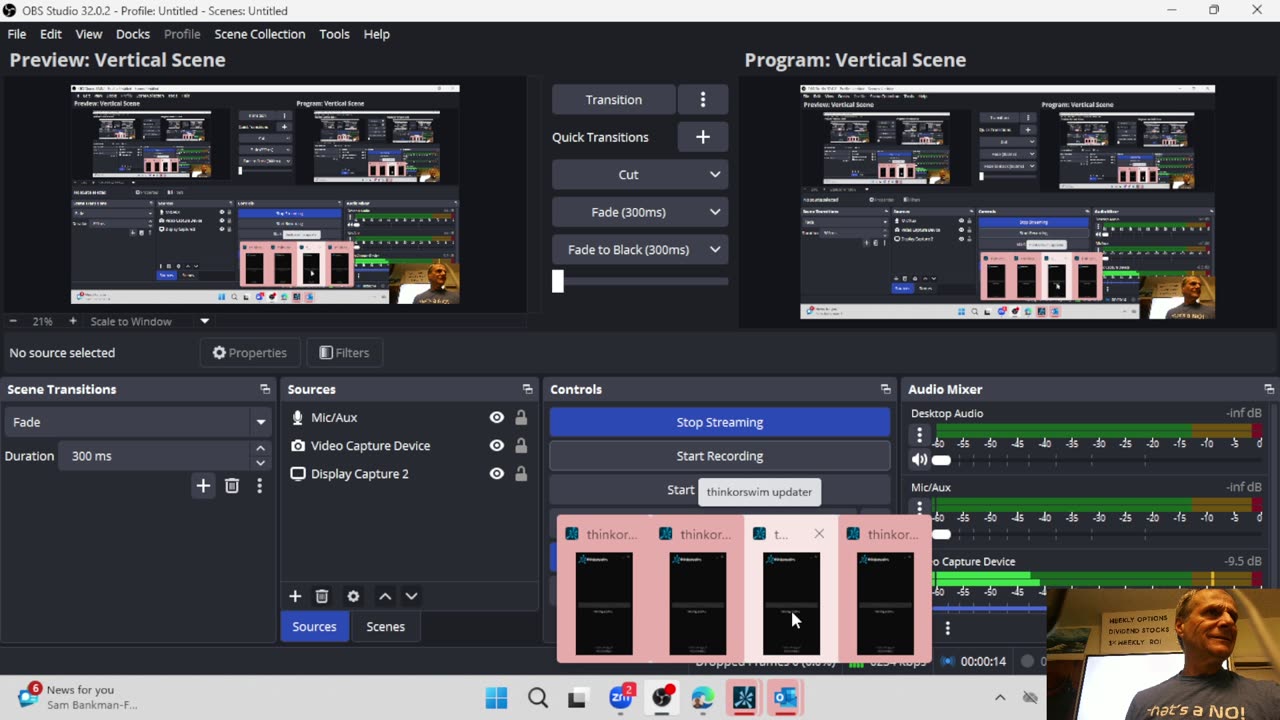
Task: Click the thinkorswim taskbar icon
Action: click(744, 698)
